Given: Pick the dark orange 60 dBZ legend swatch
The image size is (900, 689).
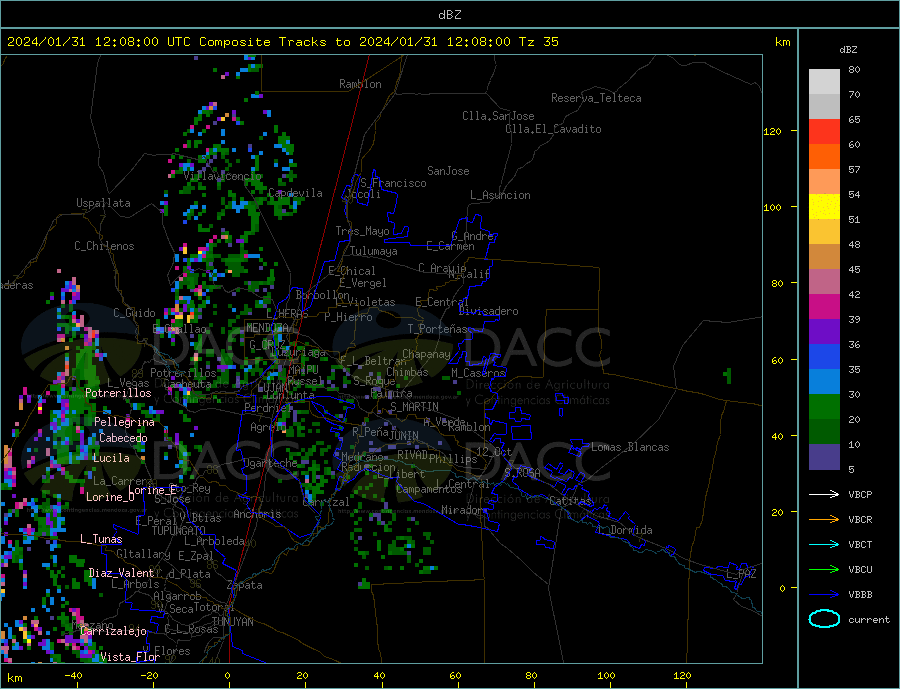Looking at the screenshot, I should tap(824, 157).
